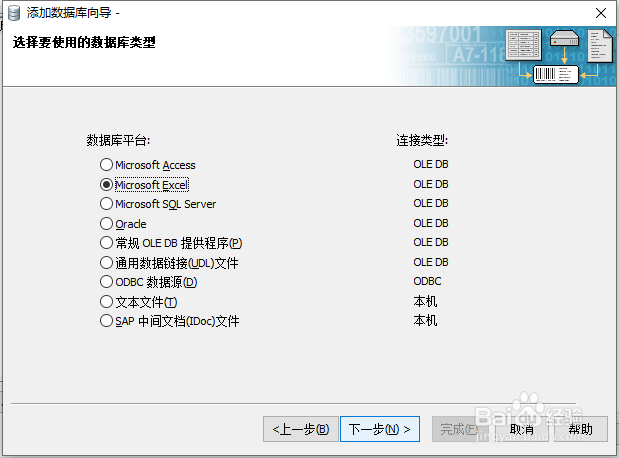Click the 完成(F) finish button
This screenshot has height=458, width=619.
pyautogui.click(x=460, y=429)
